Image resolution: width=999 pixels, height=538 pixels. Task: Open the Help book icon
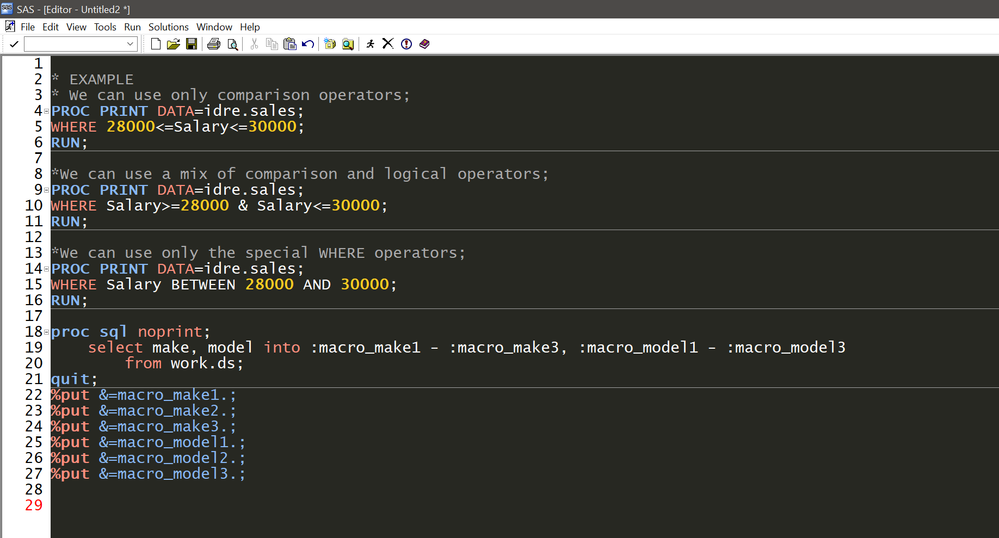coord(424,44)
